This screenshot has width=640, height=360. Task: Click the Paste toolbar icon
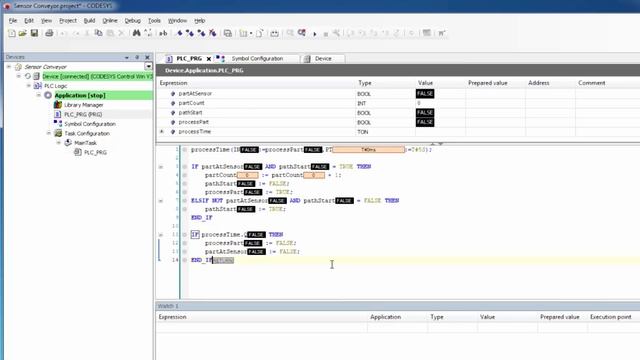tap(110, 33)
